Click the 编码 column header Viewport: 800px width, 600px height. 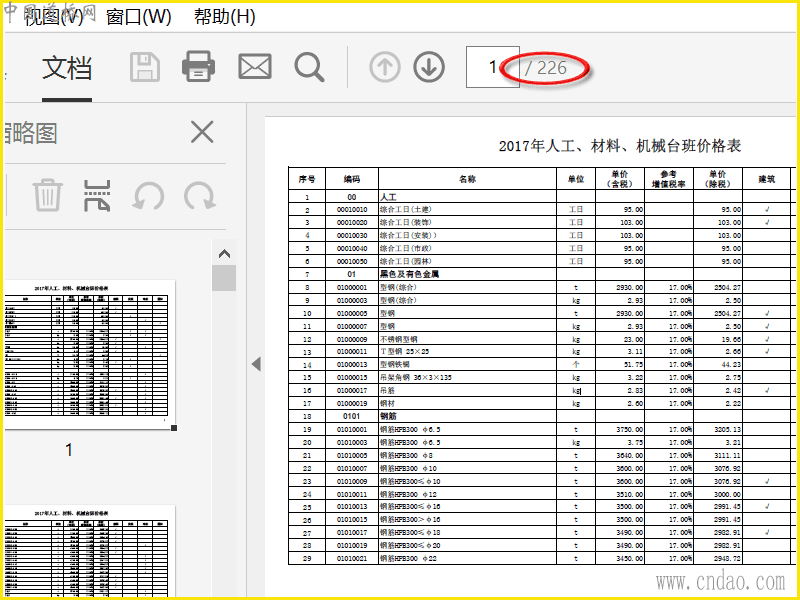coord(352,179)
